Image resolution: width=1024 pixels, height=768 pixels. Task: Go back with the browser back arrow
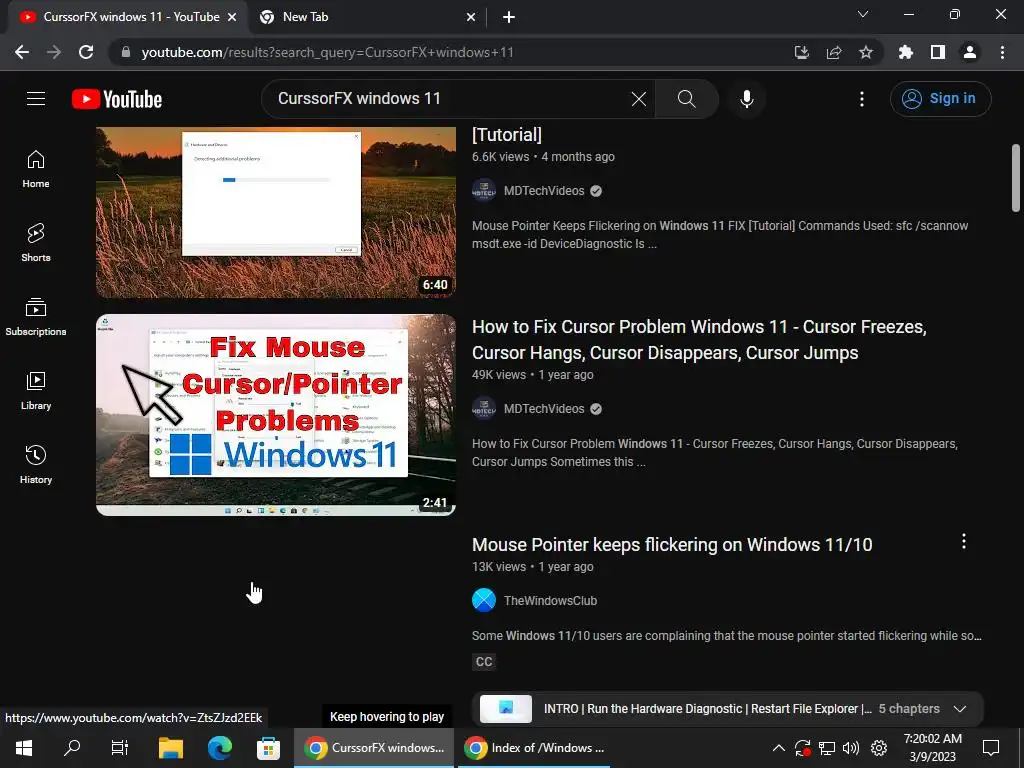coord(22,52)
